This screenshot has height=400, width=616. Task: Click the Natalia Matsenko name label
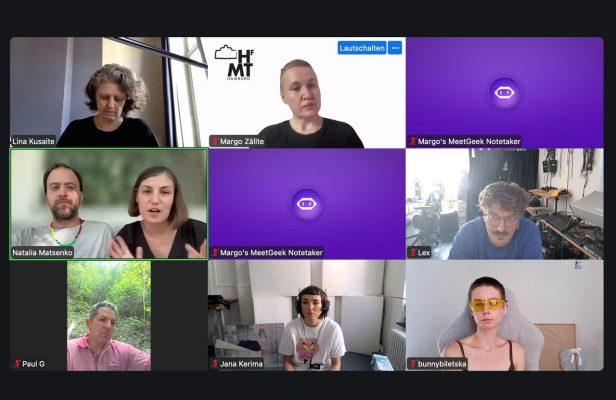tap(42, 253)
